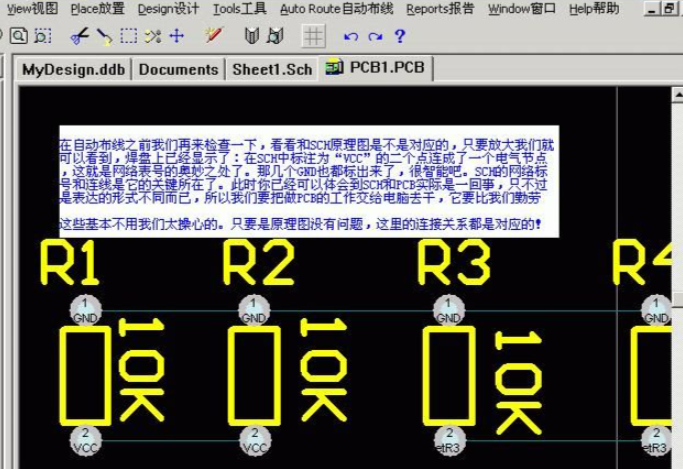Choose the Move Selection cross-arrows icon
Screen dimensions: 683x469
point(177,36)
